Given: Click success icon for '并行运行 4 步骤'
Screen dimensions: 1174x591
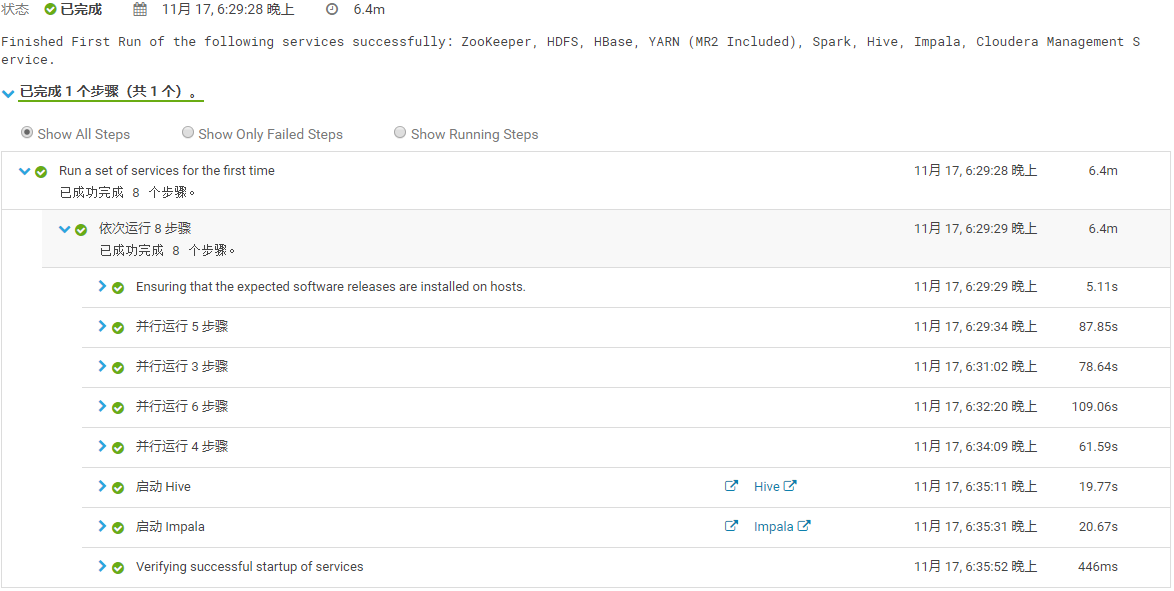Looking at the screenshot, I should (118, 447).
